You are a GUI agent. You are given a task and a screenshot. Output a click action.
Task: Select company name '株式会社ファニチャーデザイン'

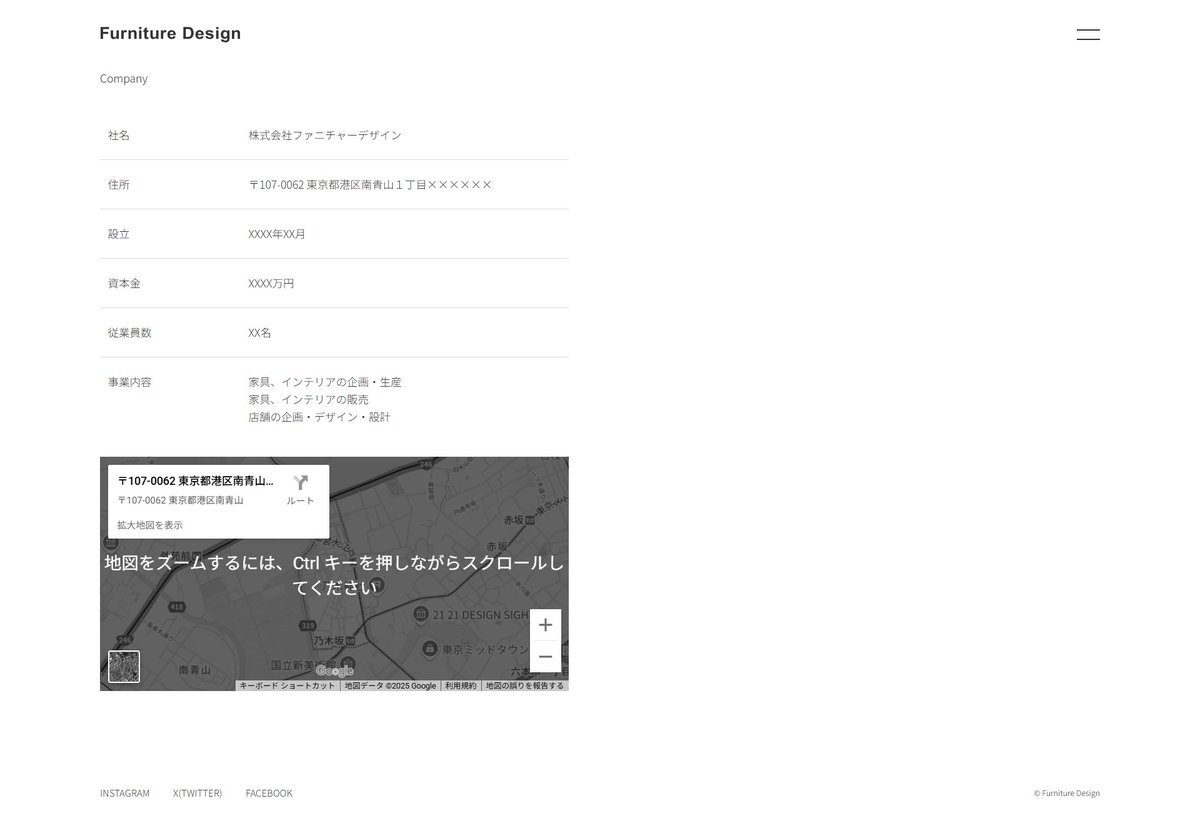325,135
